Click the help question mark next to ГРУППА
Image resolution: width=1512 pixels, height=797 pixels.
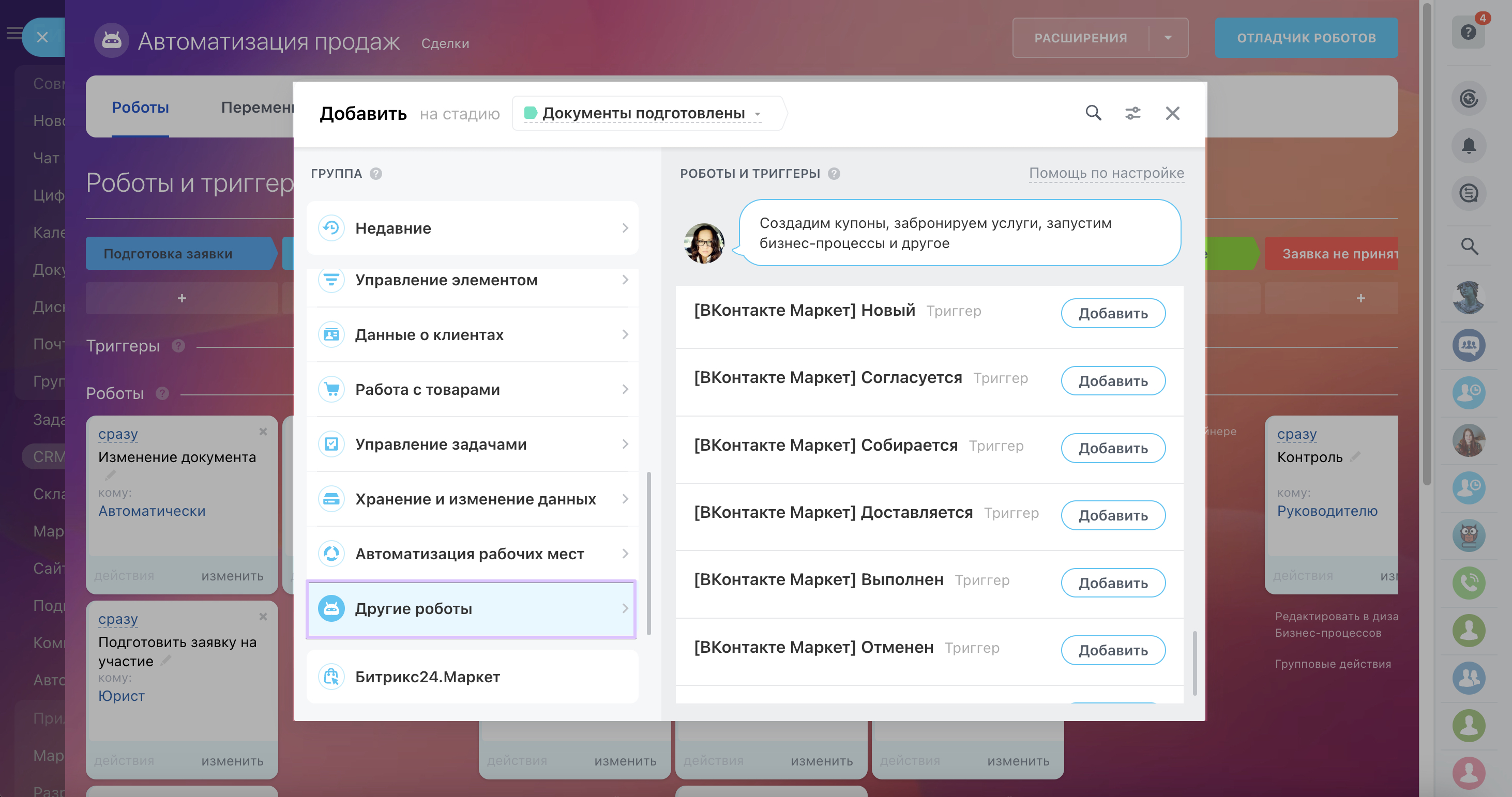pos(376,174)
